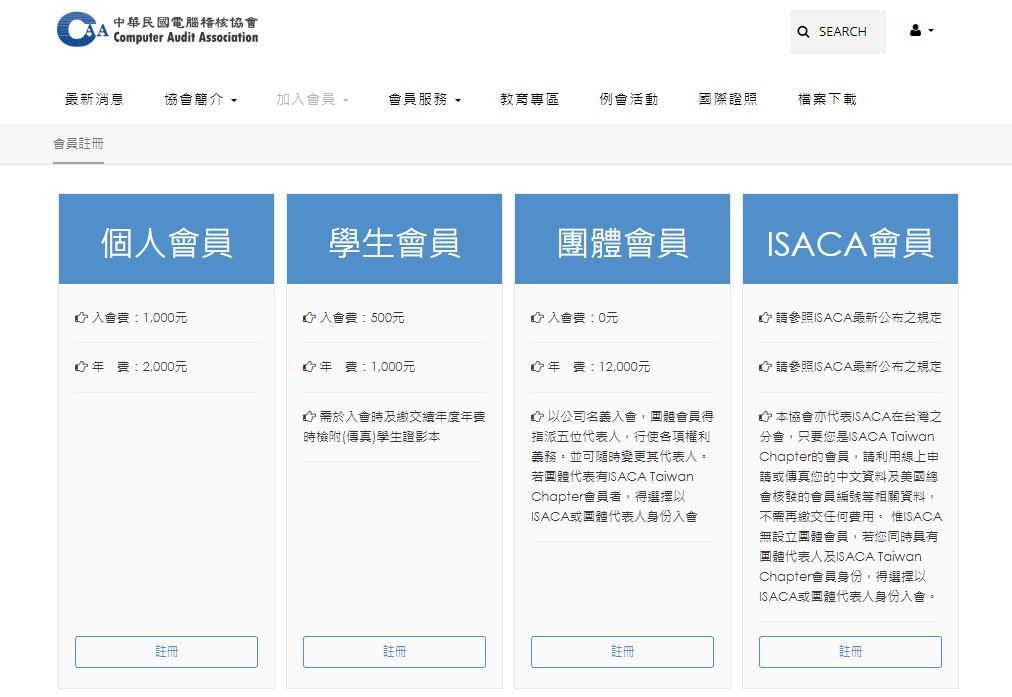Open the user account icon menu
The width and height of the screenshot is (1012, 697).
pos(921,31)
